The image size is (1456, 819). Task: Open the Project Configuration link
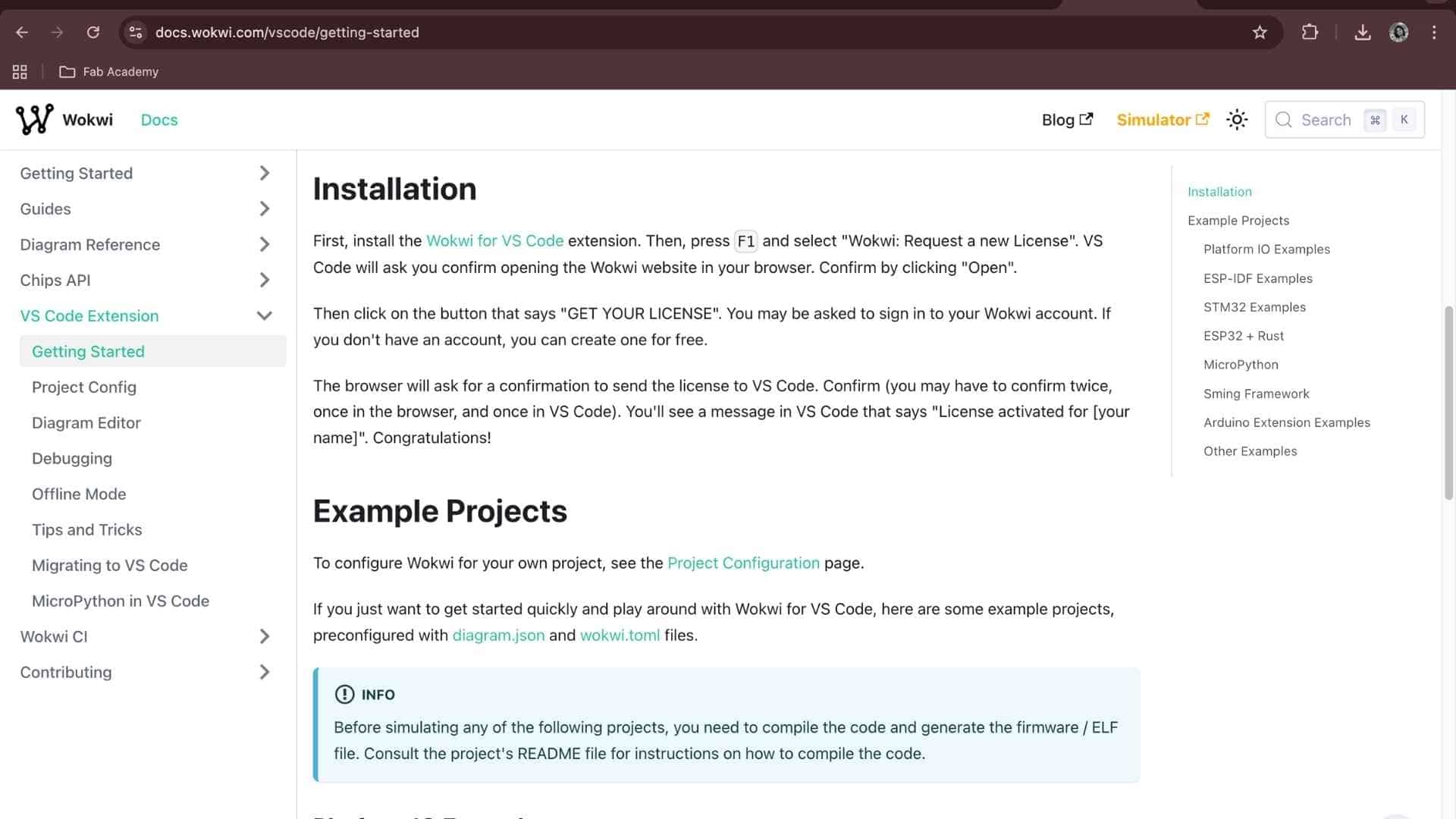(x=743, y=563)
